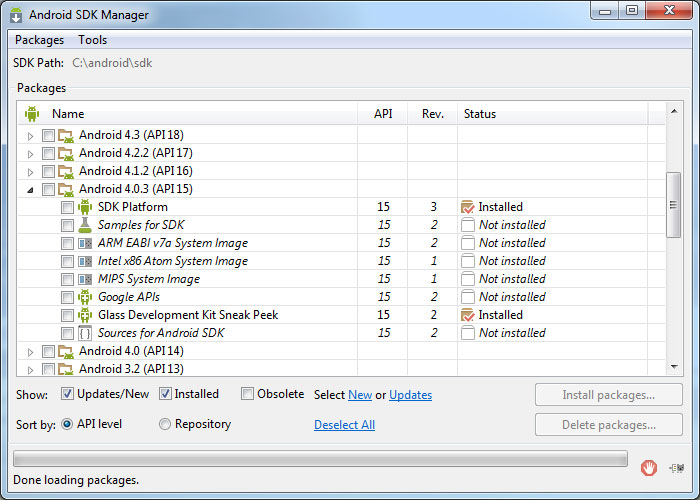Click the Samples for SDK flask icon

click(x=85, y=225)
